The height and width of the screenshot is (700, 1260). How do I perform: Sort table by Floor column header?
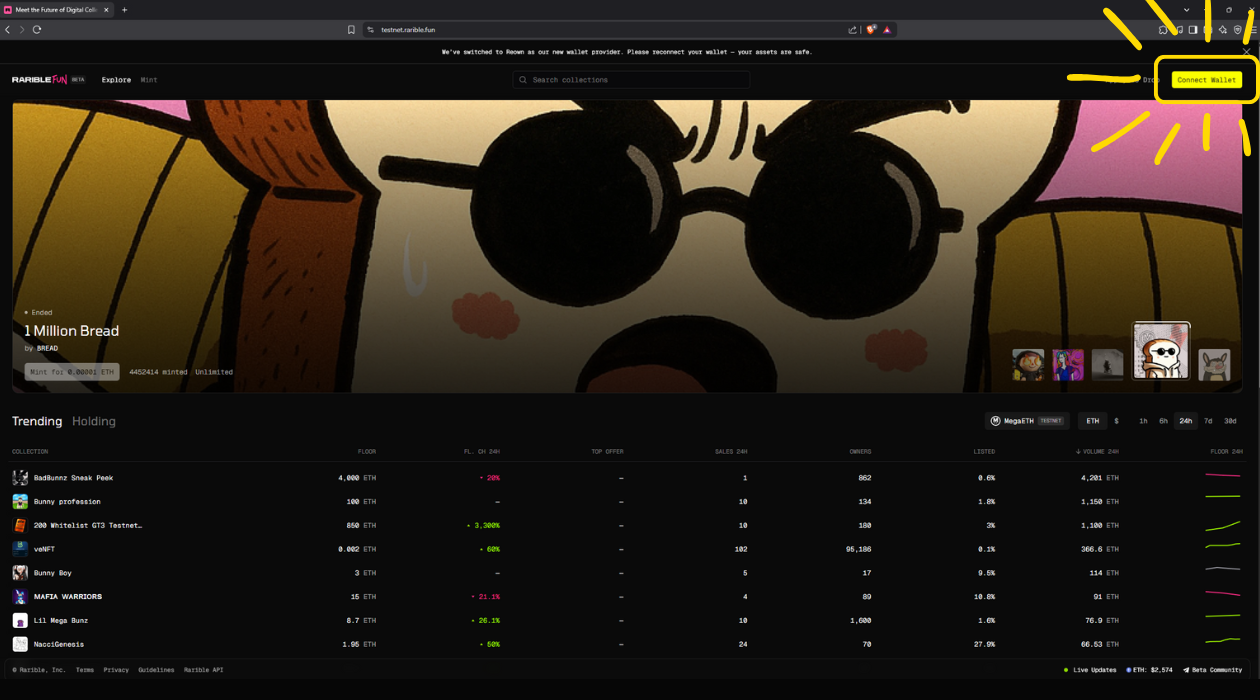click(367, 452)
